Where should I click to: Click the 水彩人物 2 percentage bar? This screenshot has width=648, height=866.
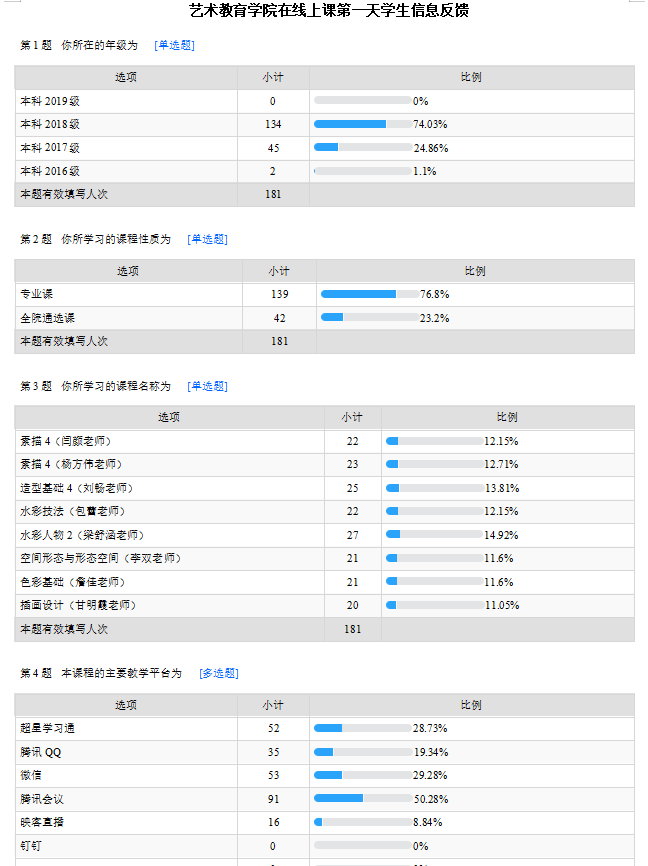coord(434,535)
